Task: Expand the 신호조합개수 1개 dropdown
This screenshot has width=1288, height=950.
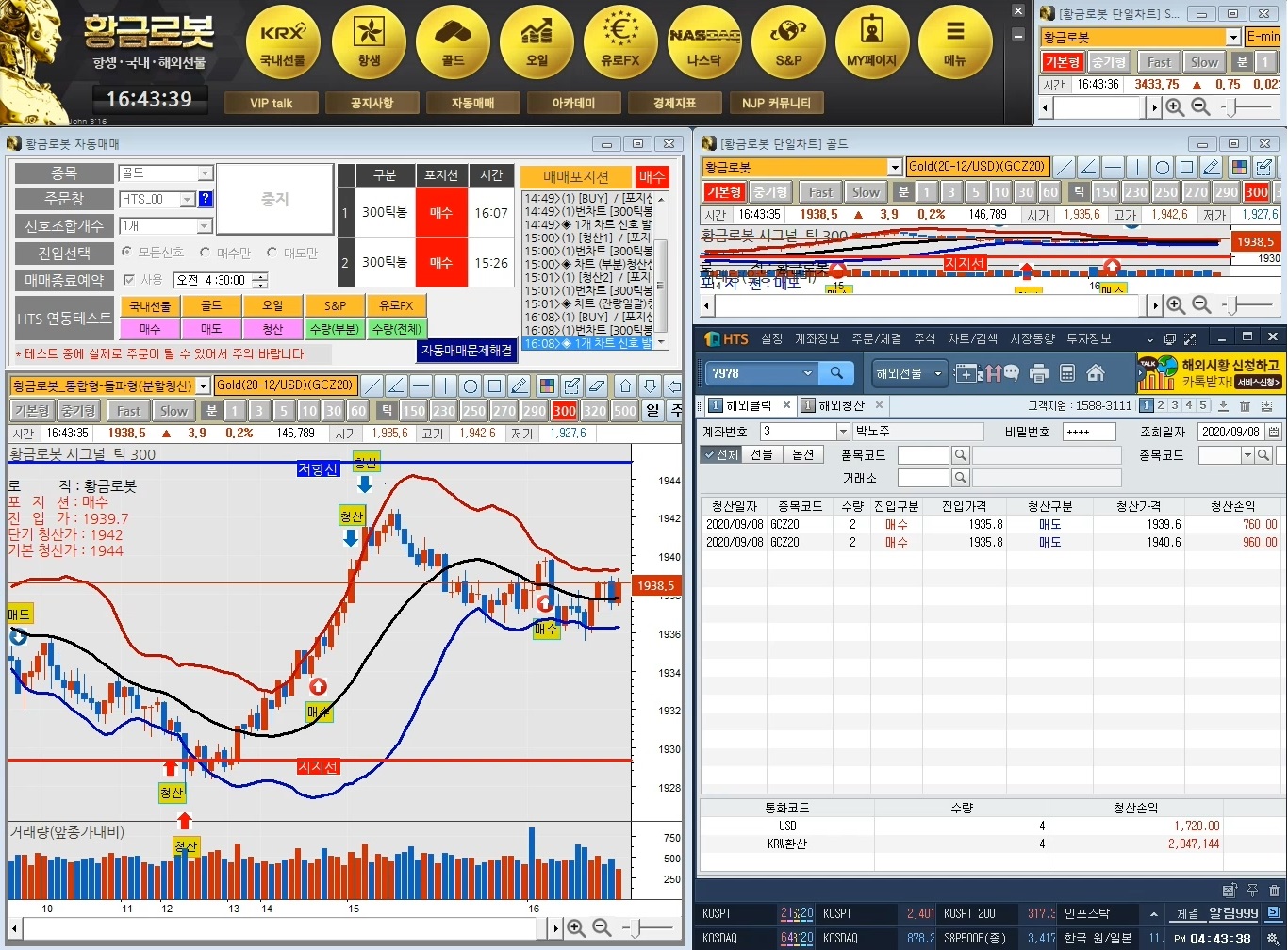Action: [205, 226]
